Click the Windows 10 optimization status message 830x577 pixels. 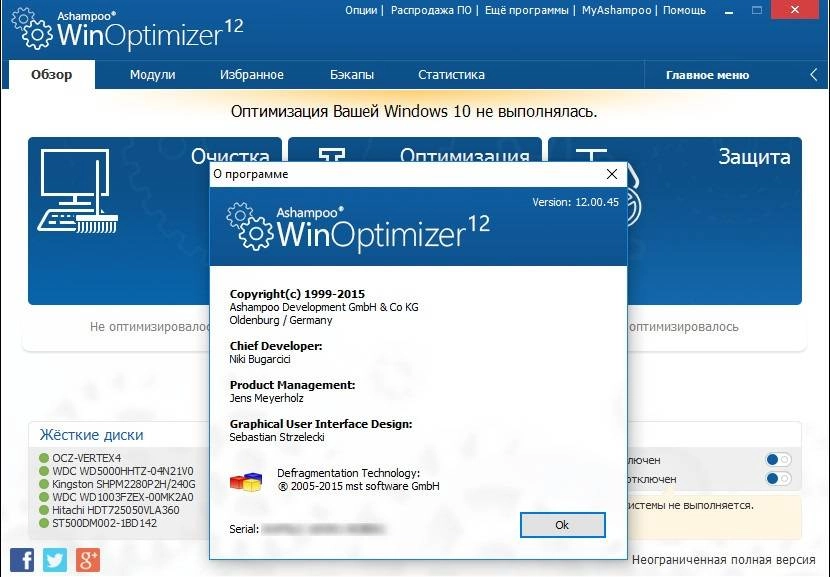(x=414, y=112)
